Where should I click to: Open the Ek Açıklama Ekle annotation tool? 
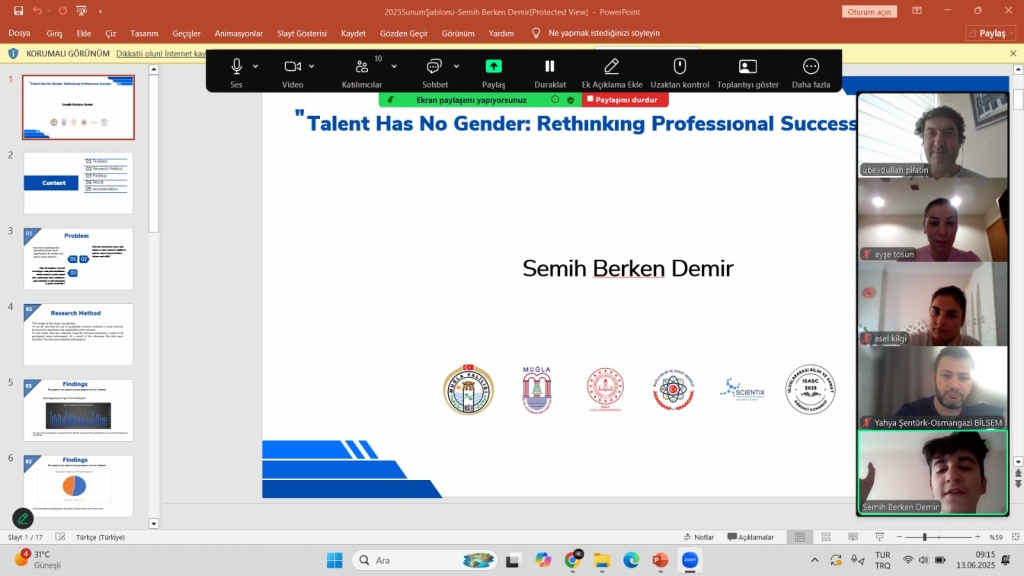point(612,67)
